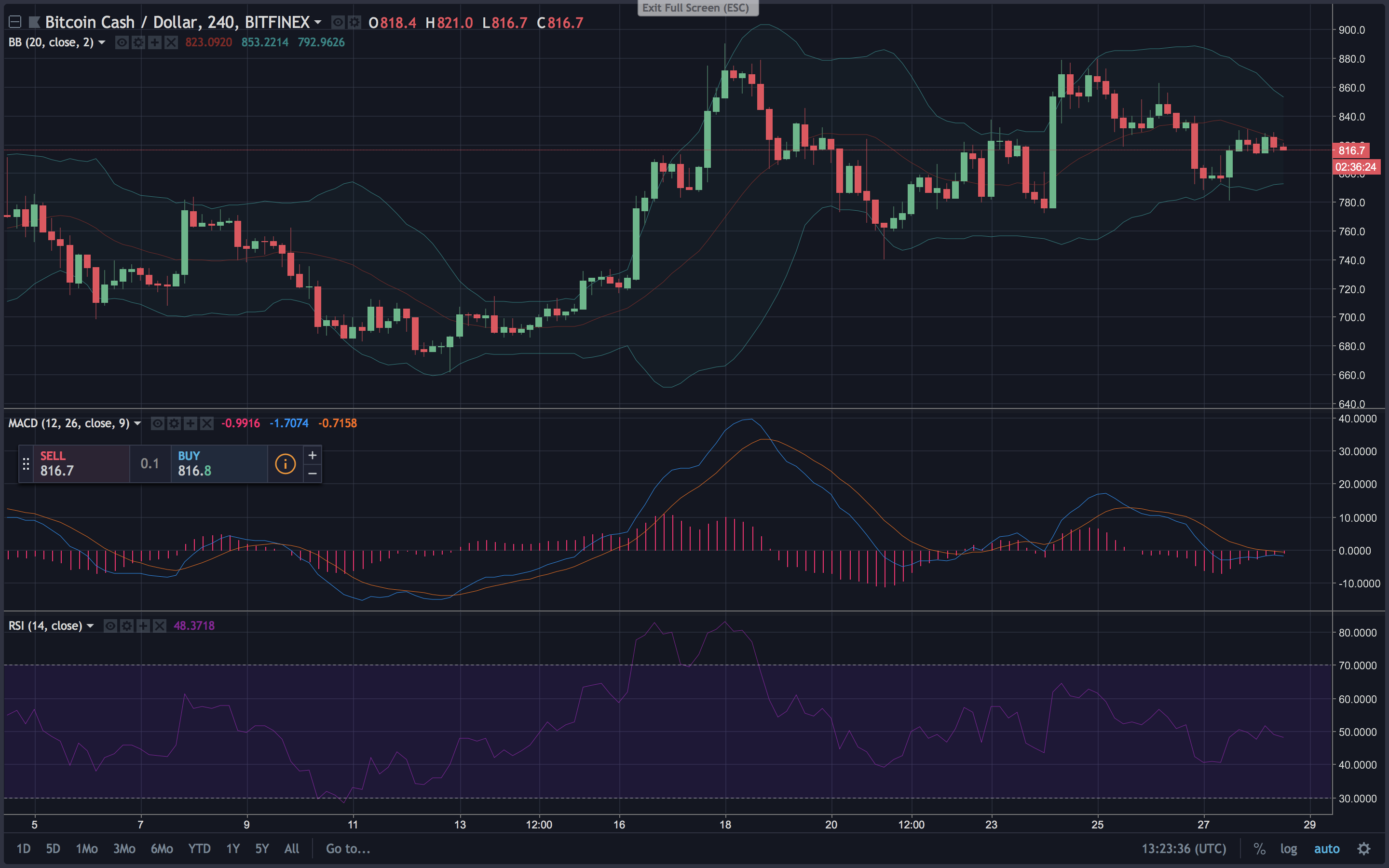Toggle percent scale mode
Image resolution: width=1389 pixels, height=868 pixels.
click(x=1259, y=849)
